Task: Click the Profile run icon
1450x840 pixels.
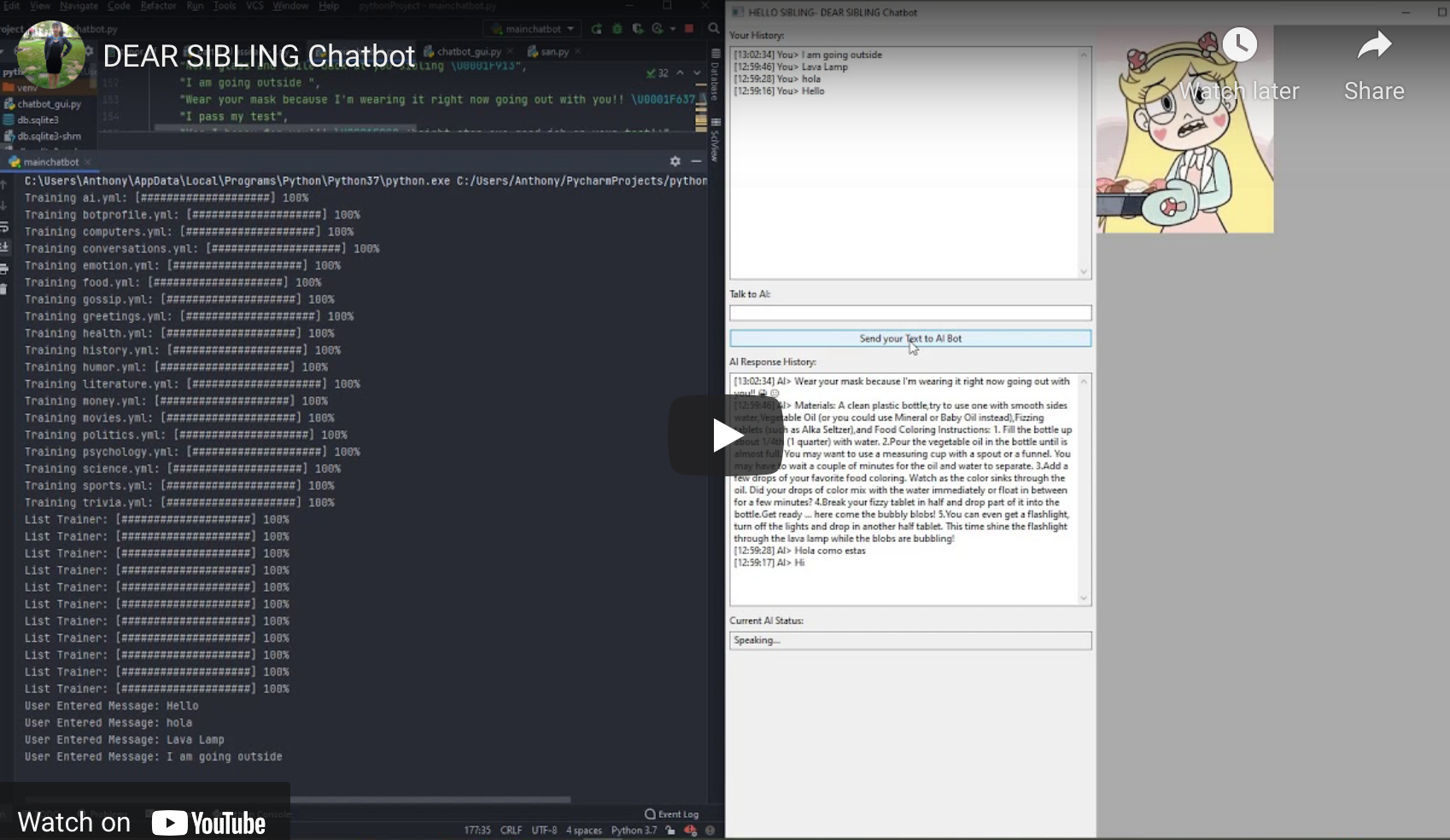Action: click(657, 29)
